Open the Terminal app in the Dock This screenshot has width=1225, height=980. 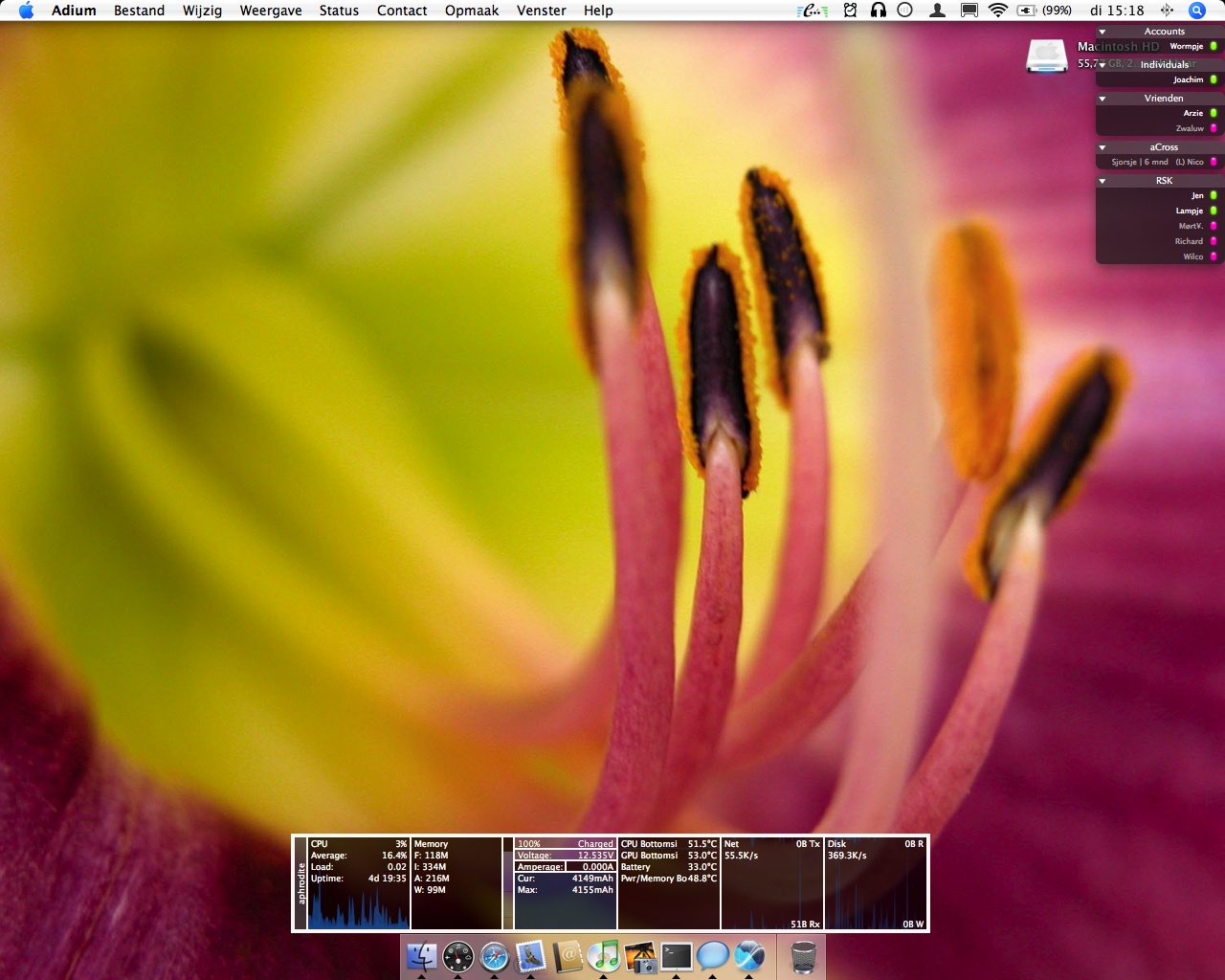pyautogui.click(x=676, y=956)
